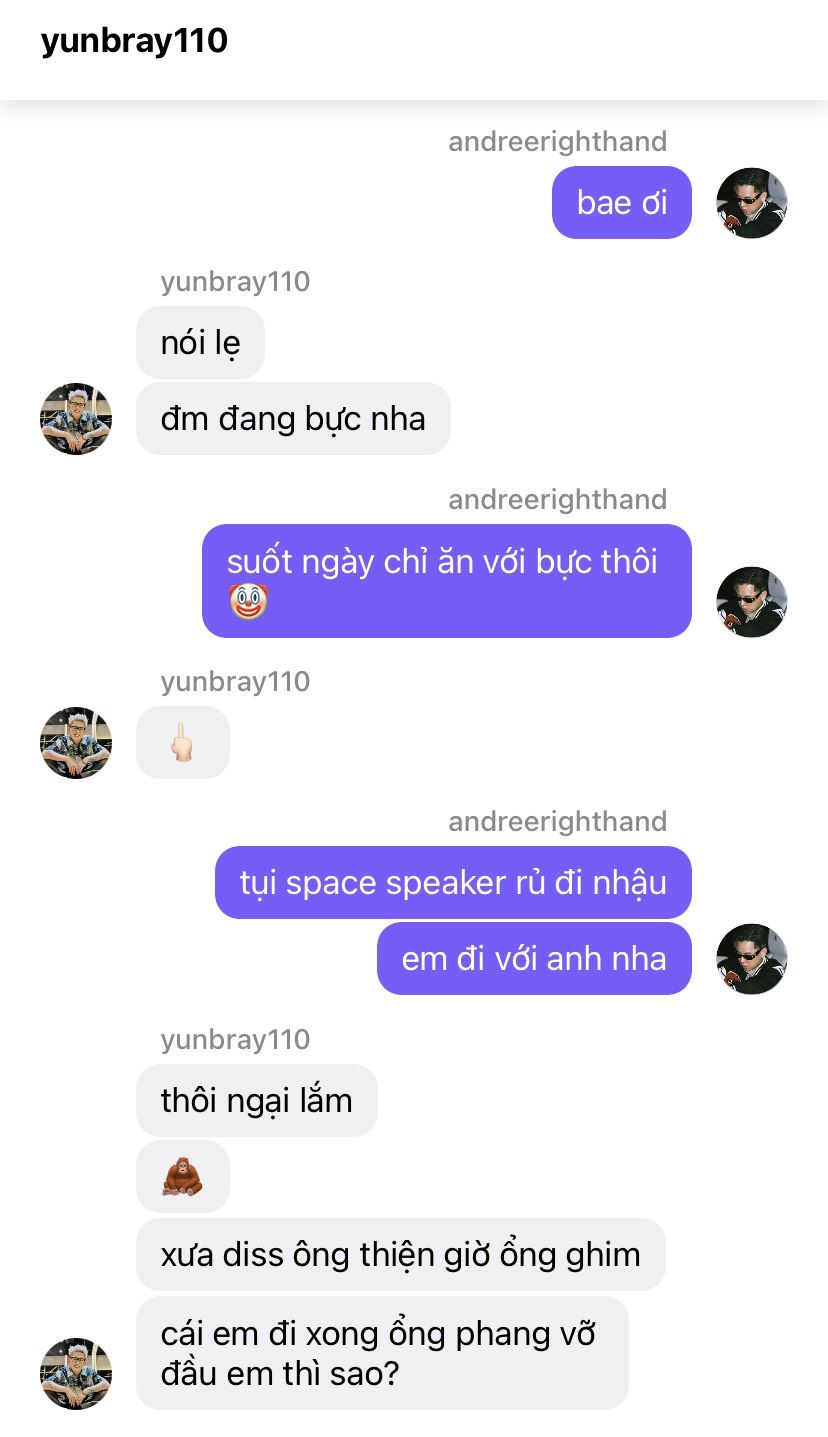This screenshot has height=1437, width=828.
Task: Open the yunbray110 avatar beside "đm đang bực nha"
Action: tap(76, 418)
